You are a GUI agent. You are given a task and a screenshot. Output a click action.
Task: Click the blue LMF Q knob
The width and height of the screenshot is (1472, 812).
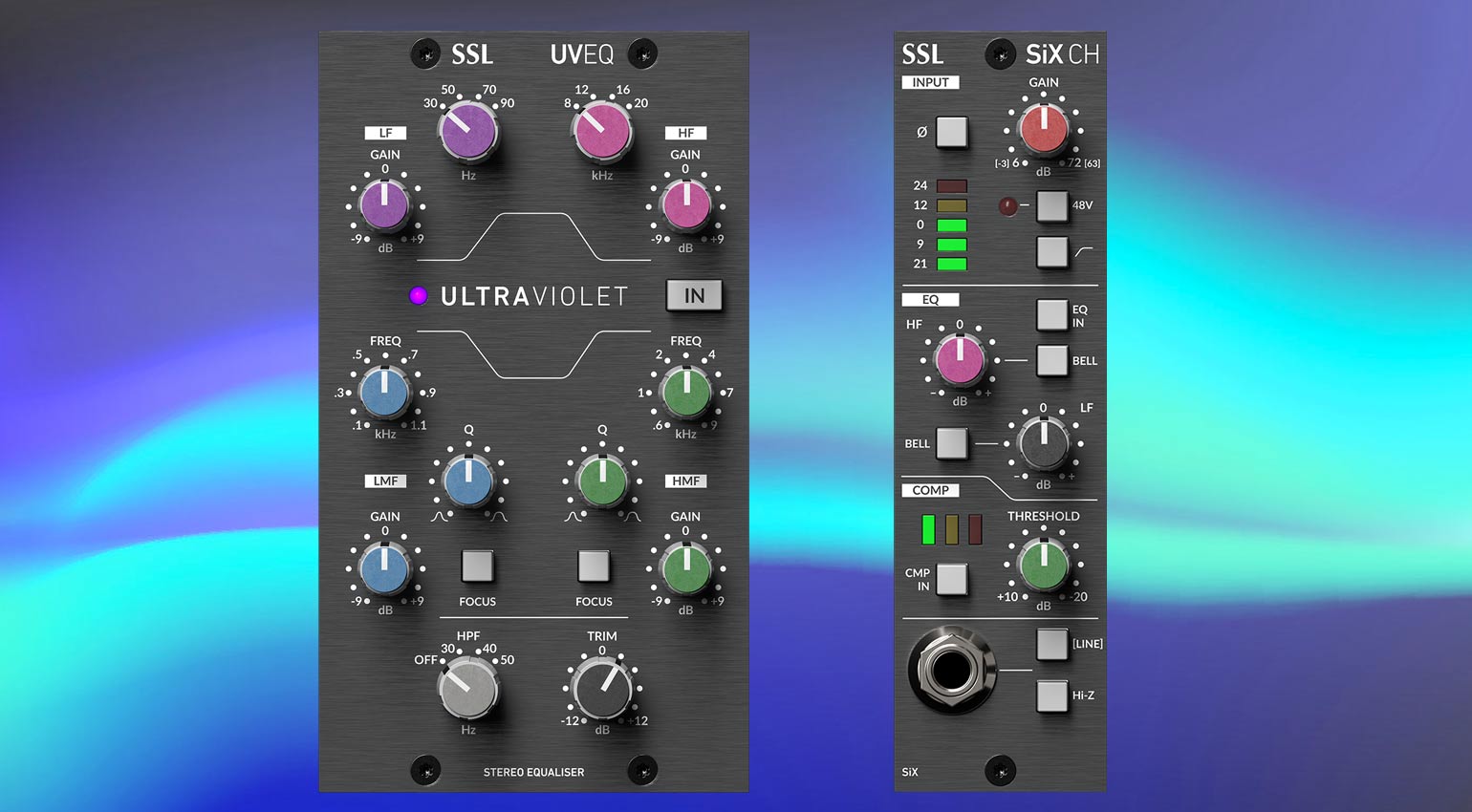click(x=468, y=481)
